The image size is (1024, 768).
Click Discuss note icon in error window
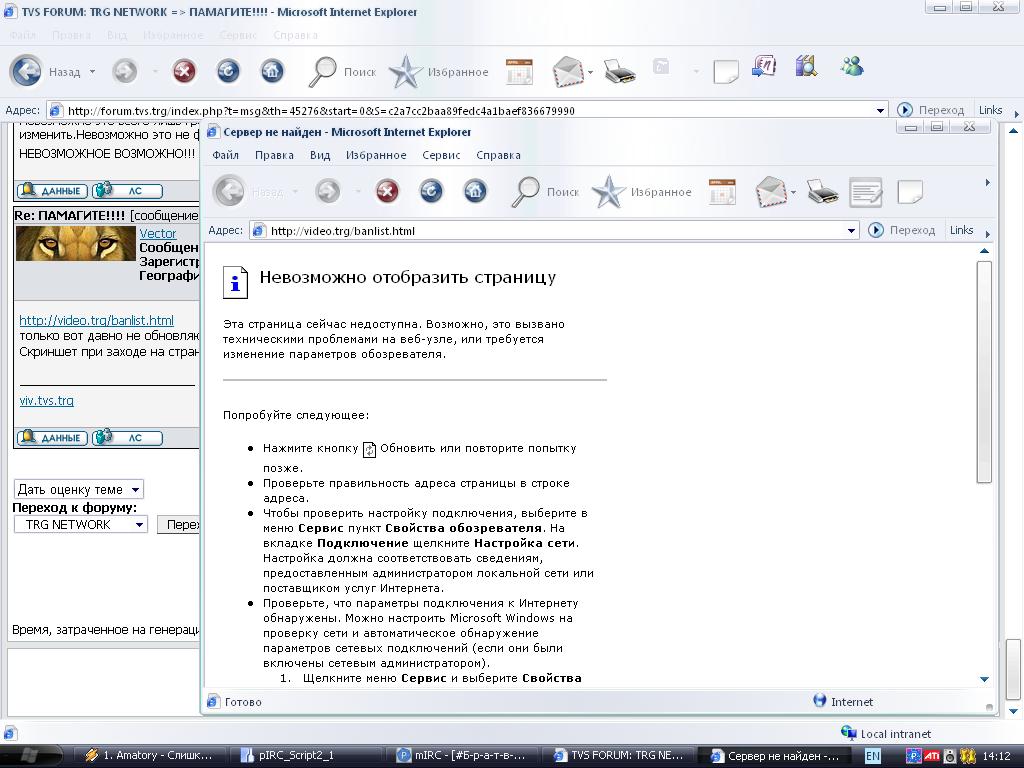pos(910,192)
